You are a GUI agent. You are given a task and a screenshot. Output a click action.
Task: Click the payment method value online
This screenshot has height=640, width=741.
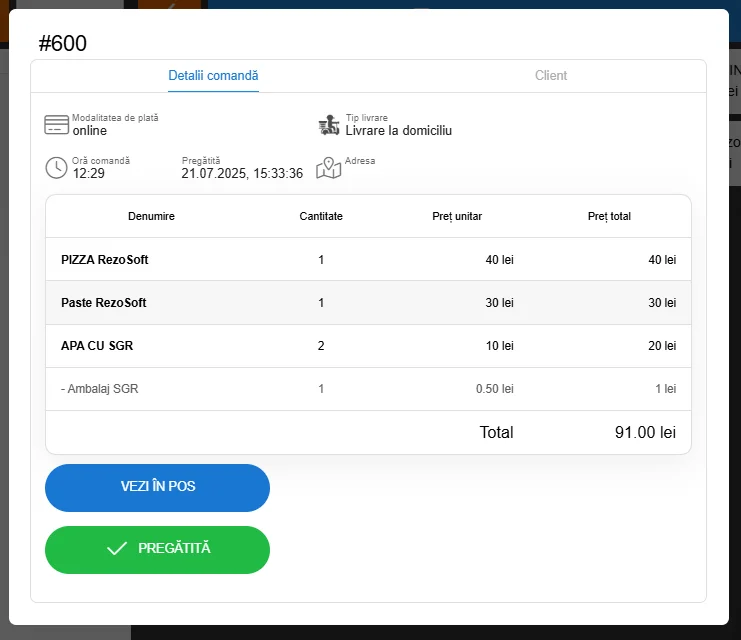[90, 130]
